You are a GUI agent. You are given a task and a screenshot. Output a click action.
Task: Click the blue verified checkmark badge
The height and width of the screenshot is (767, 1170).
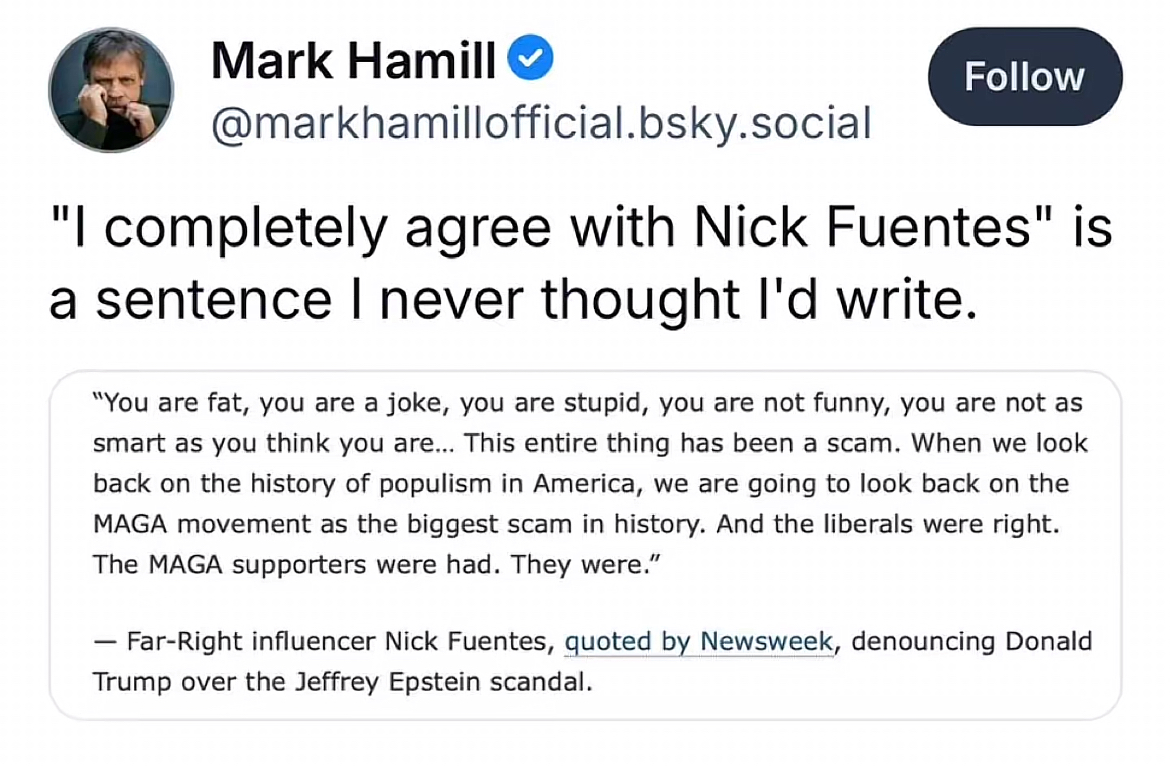pyautogui.click(x=531, y=62)
